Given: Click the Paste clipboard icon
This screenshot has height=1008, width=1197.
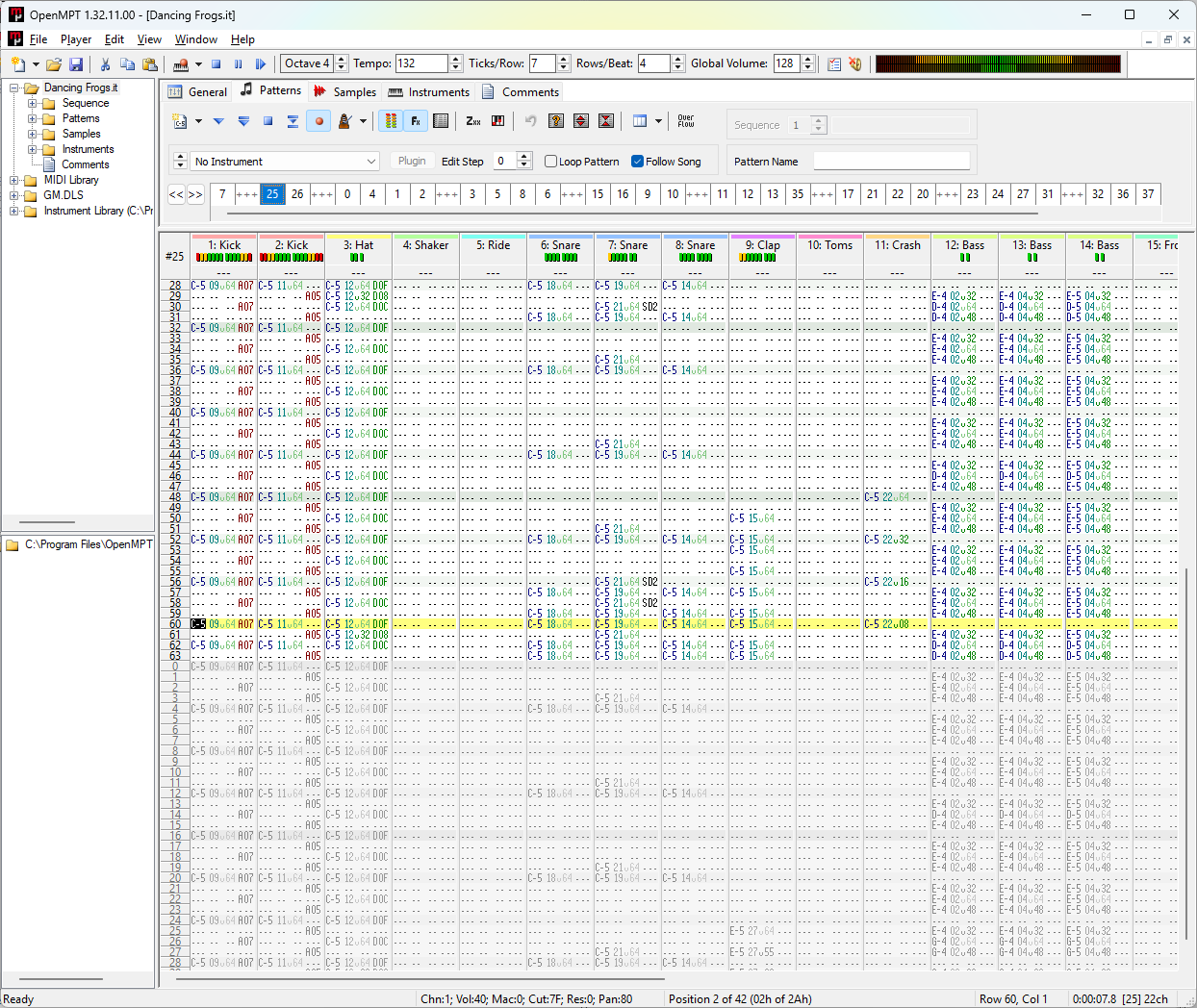Looking at the screenshot, I should pos(149,64).
